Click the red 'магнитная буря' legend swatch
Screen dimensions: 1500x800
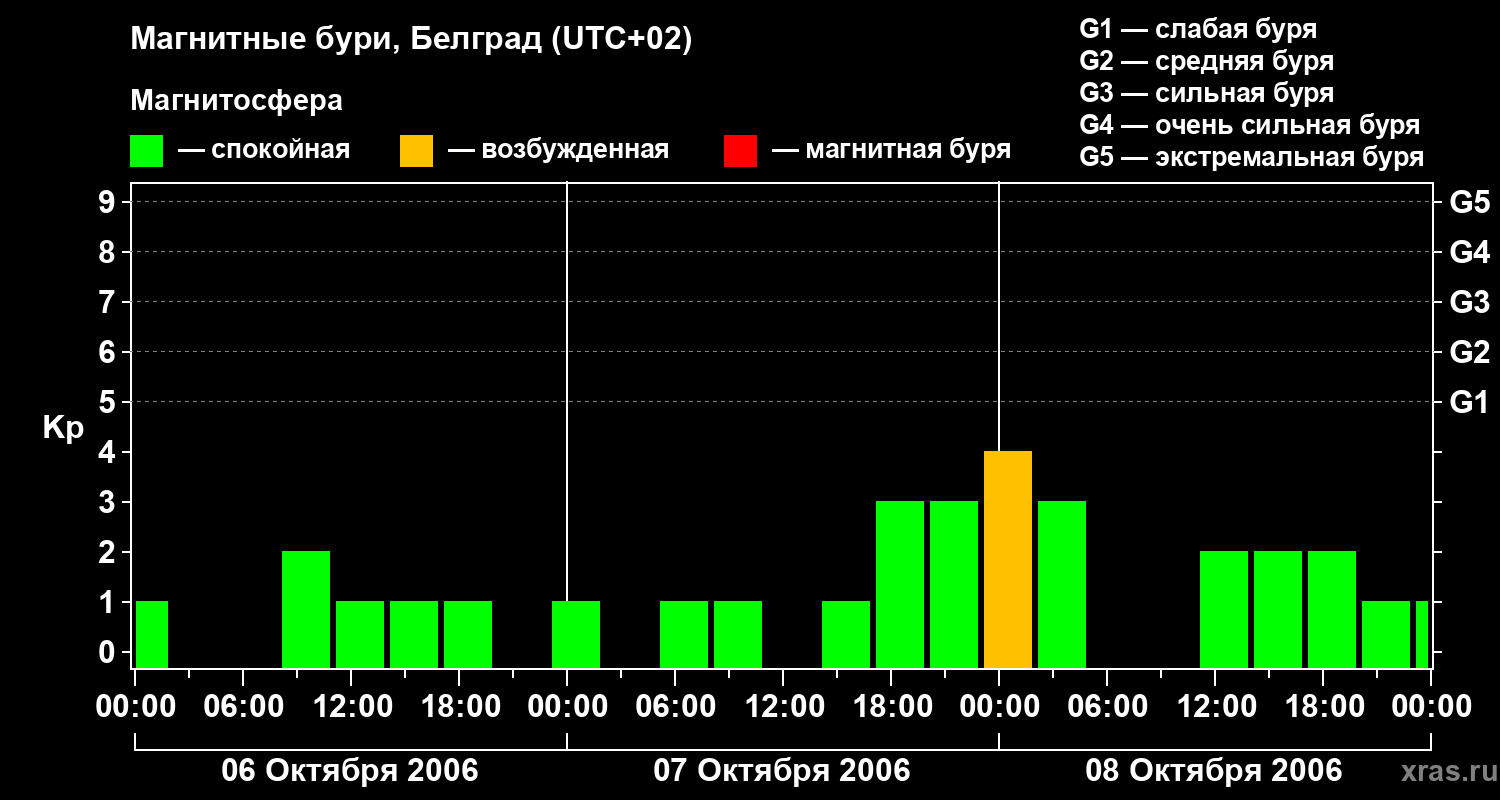(x=741, y=151)
